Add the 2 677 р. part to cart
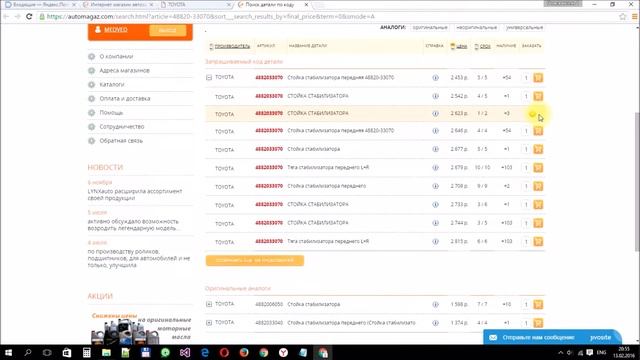This screenshot has width=640, height=360. coord(538,149)
